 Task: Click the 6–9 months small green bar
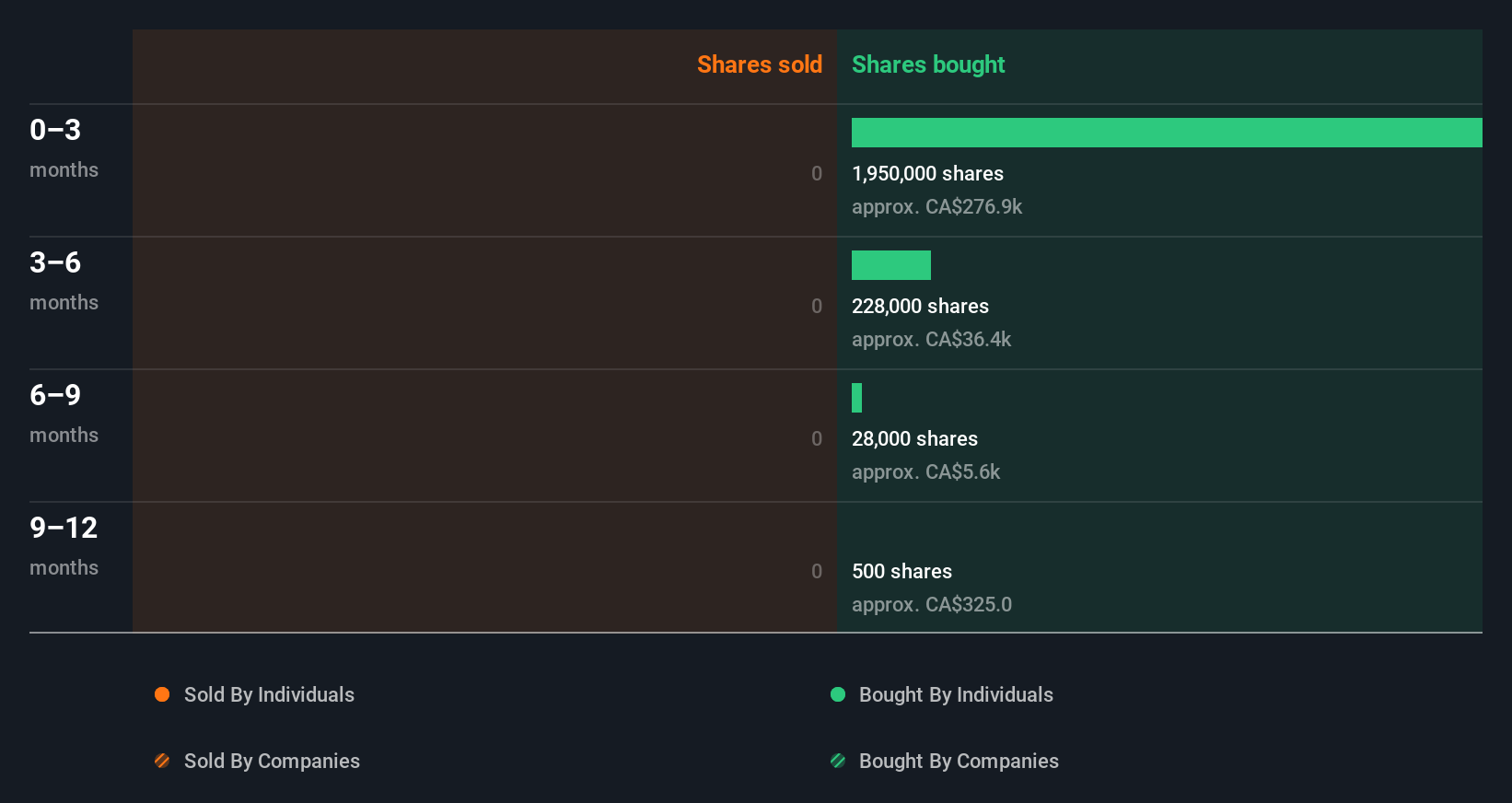(x=857, y=398)
